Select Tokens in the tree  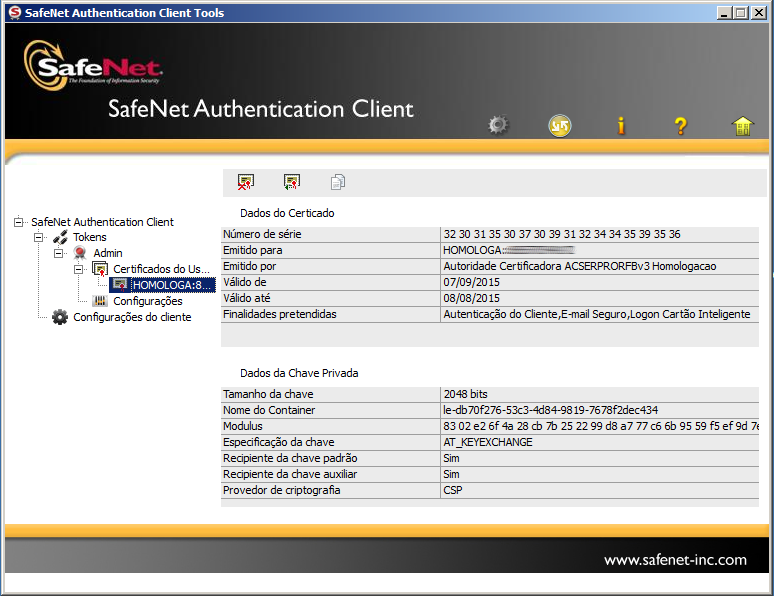click(x=90, y=237)
